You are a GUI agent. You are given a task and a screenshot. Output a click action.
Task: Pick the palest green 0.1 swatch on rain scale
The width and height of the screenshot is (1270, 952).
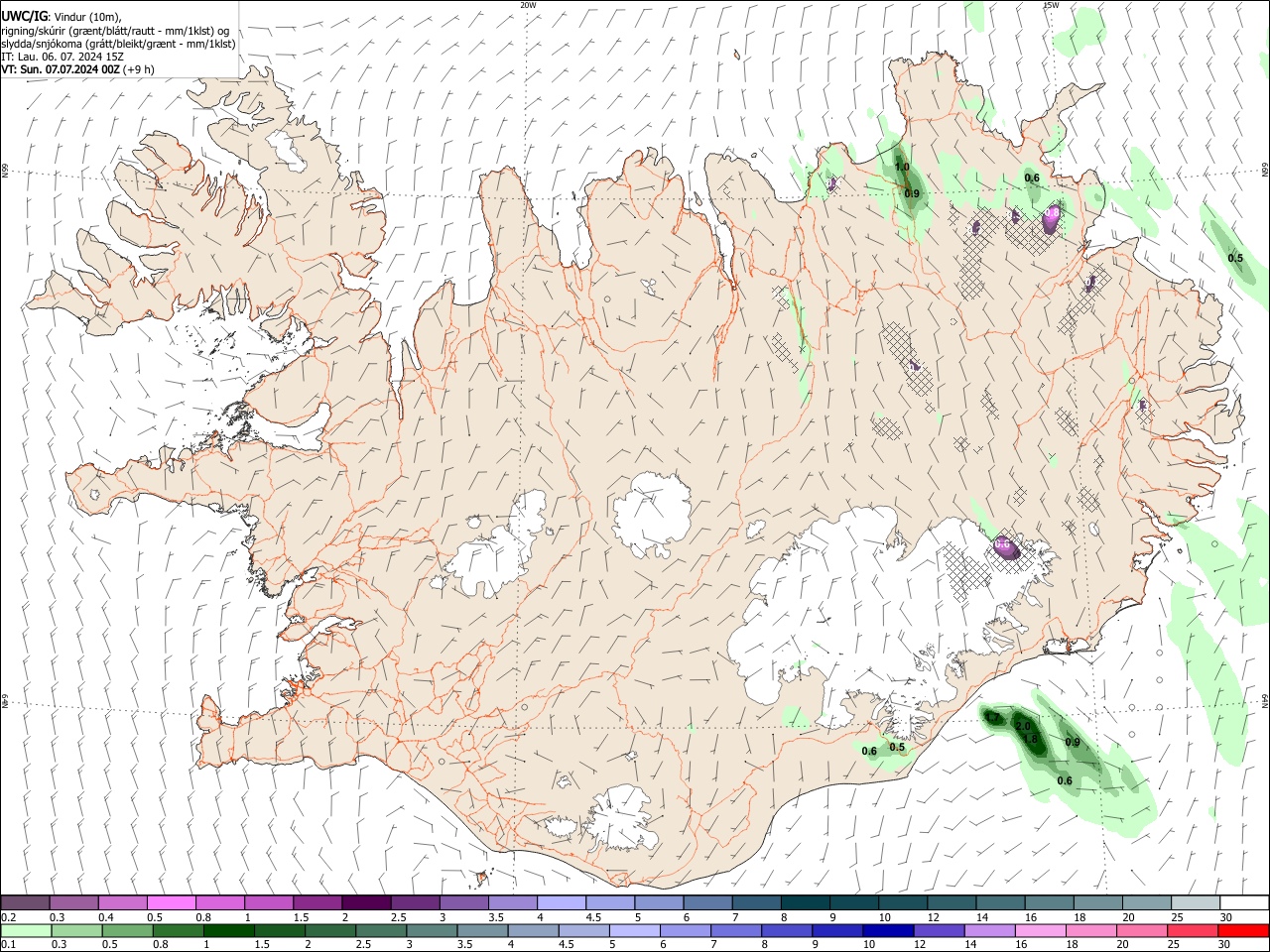click(26, 930)
